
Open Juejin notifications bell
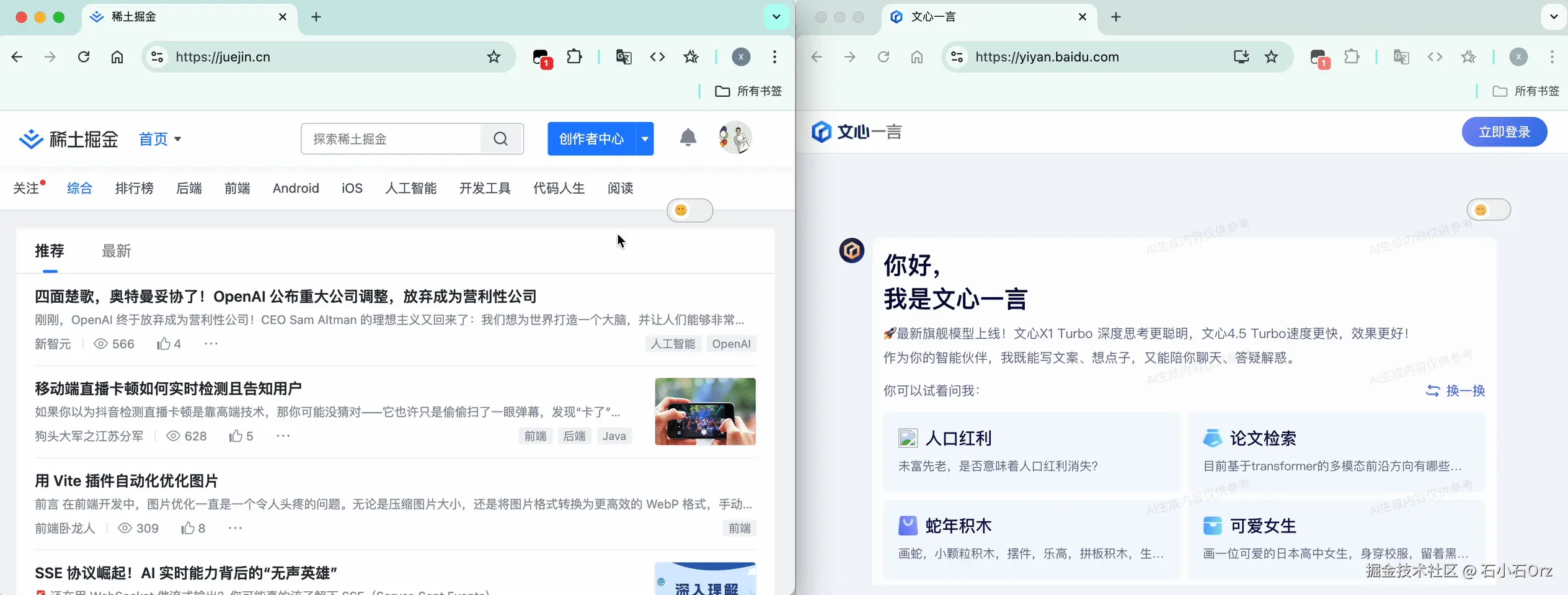[688, 138]
